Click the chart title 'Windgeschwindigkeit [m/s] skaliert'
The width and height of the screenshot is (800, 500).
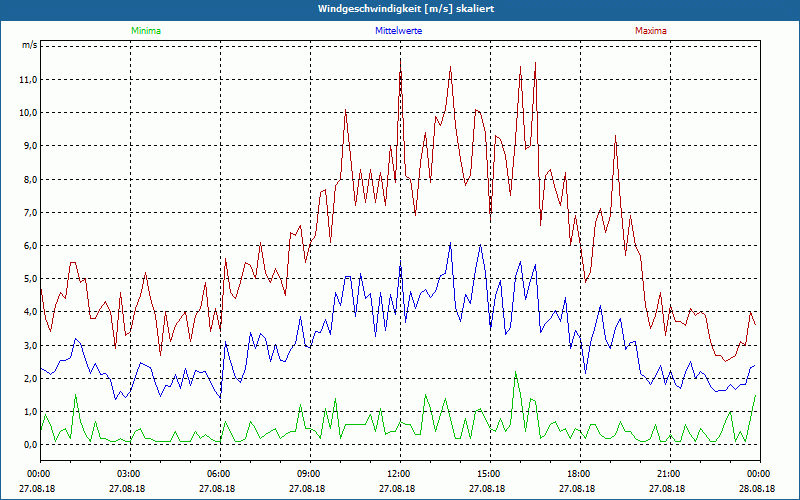[x=406, y=9]
